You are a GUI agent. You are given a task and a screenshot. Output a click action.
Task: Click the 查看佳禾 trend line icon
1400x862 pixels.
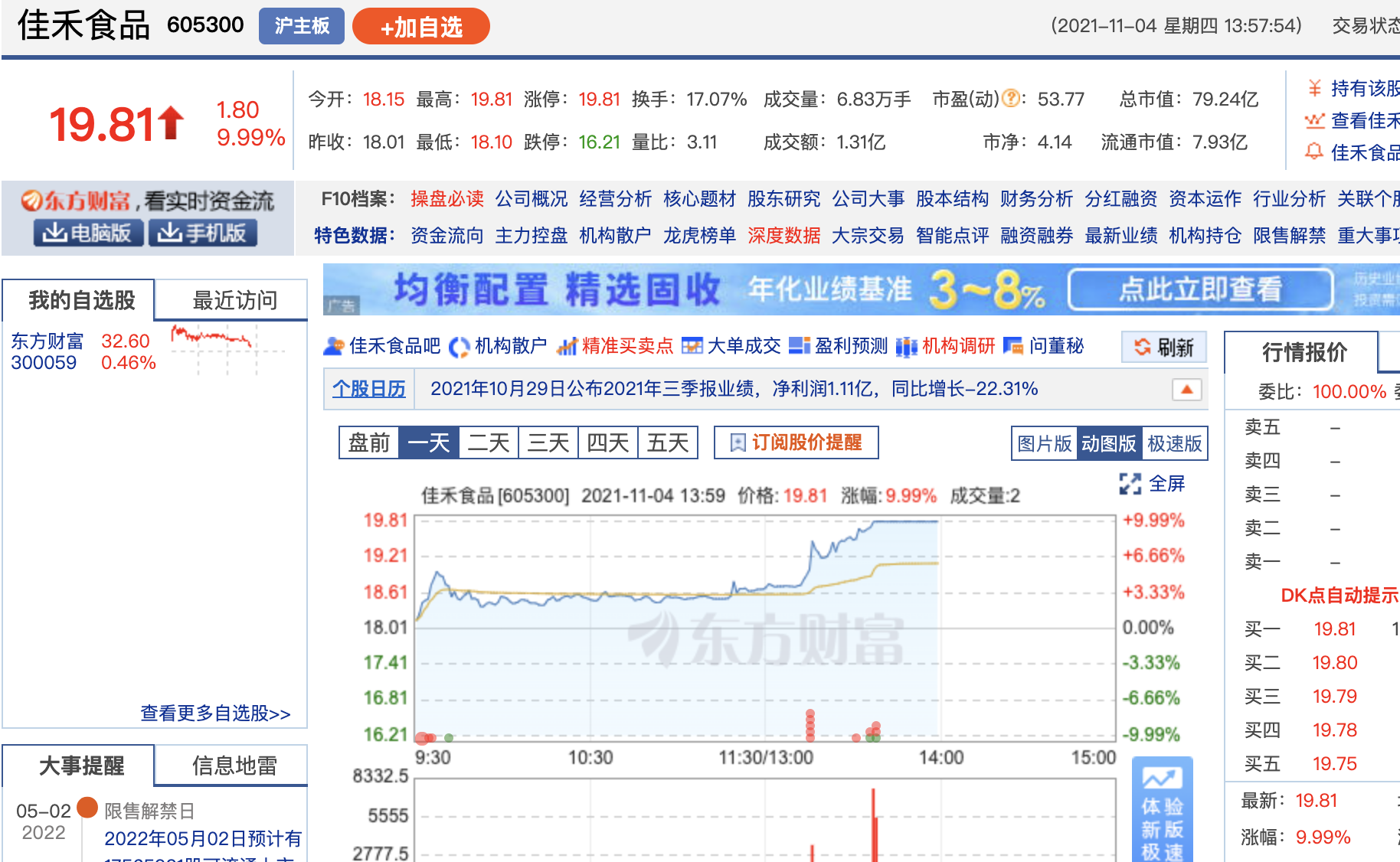coord(1315,120)
